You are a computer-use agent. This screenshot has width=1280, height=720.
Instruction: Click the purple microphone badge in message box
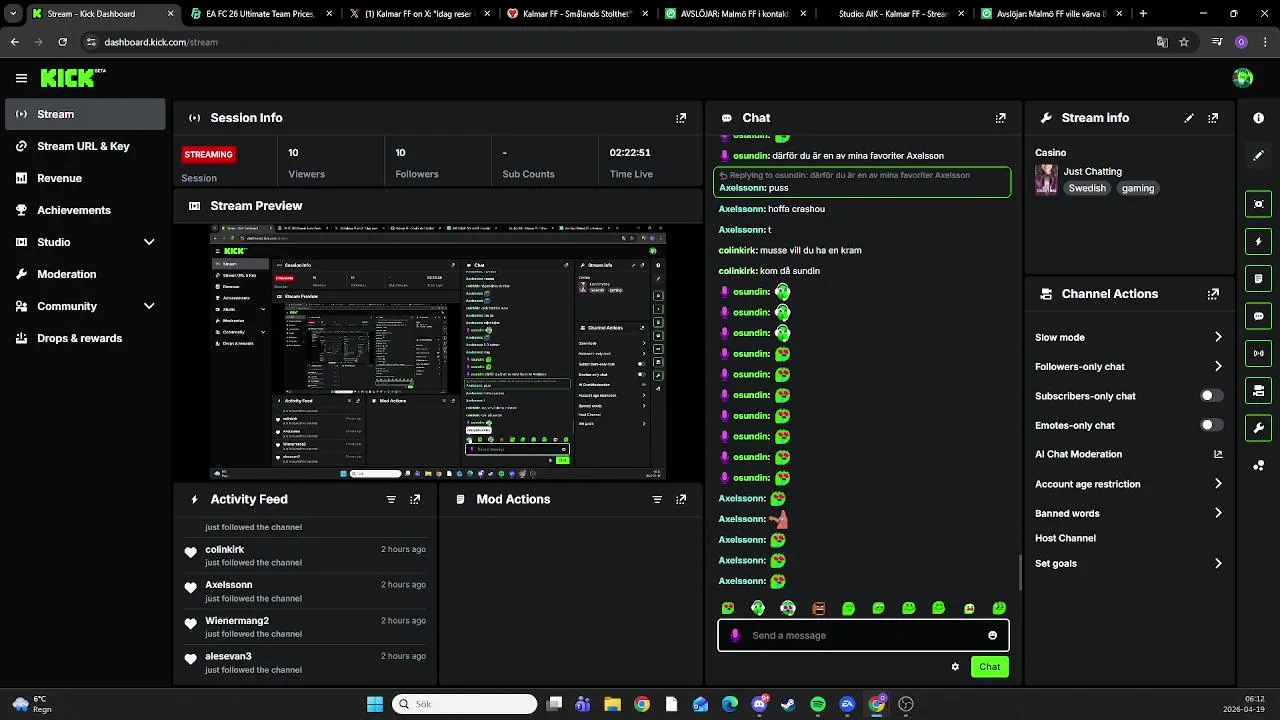pyautogui.click(x=735, y=635)
